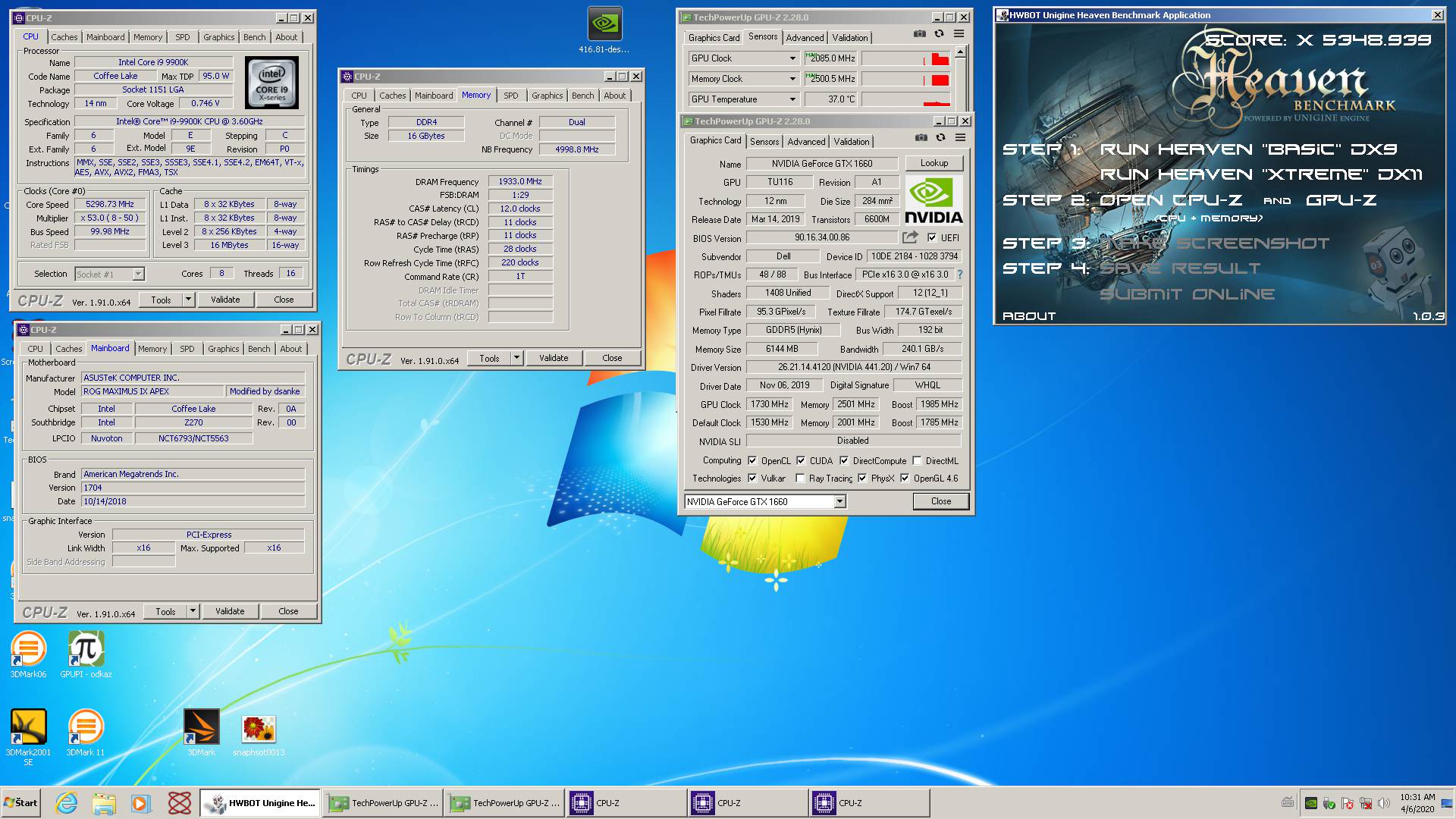Open the Socket #1 selection dropdown
This screenshot has height=819, width=1456.
[138, 274]
